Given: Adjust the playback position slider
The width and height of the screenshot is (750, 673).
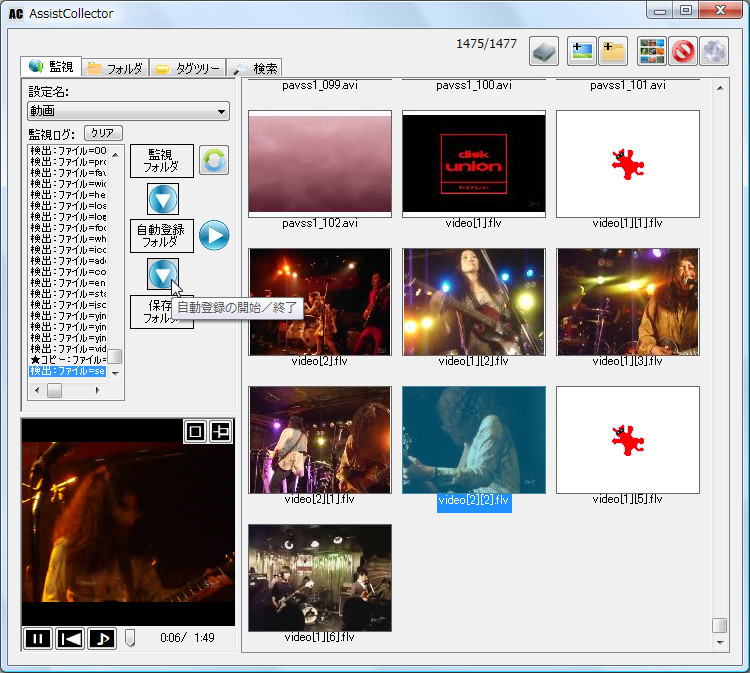Looking at the screenshot, I should 130,638.
